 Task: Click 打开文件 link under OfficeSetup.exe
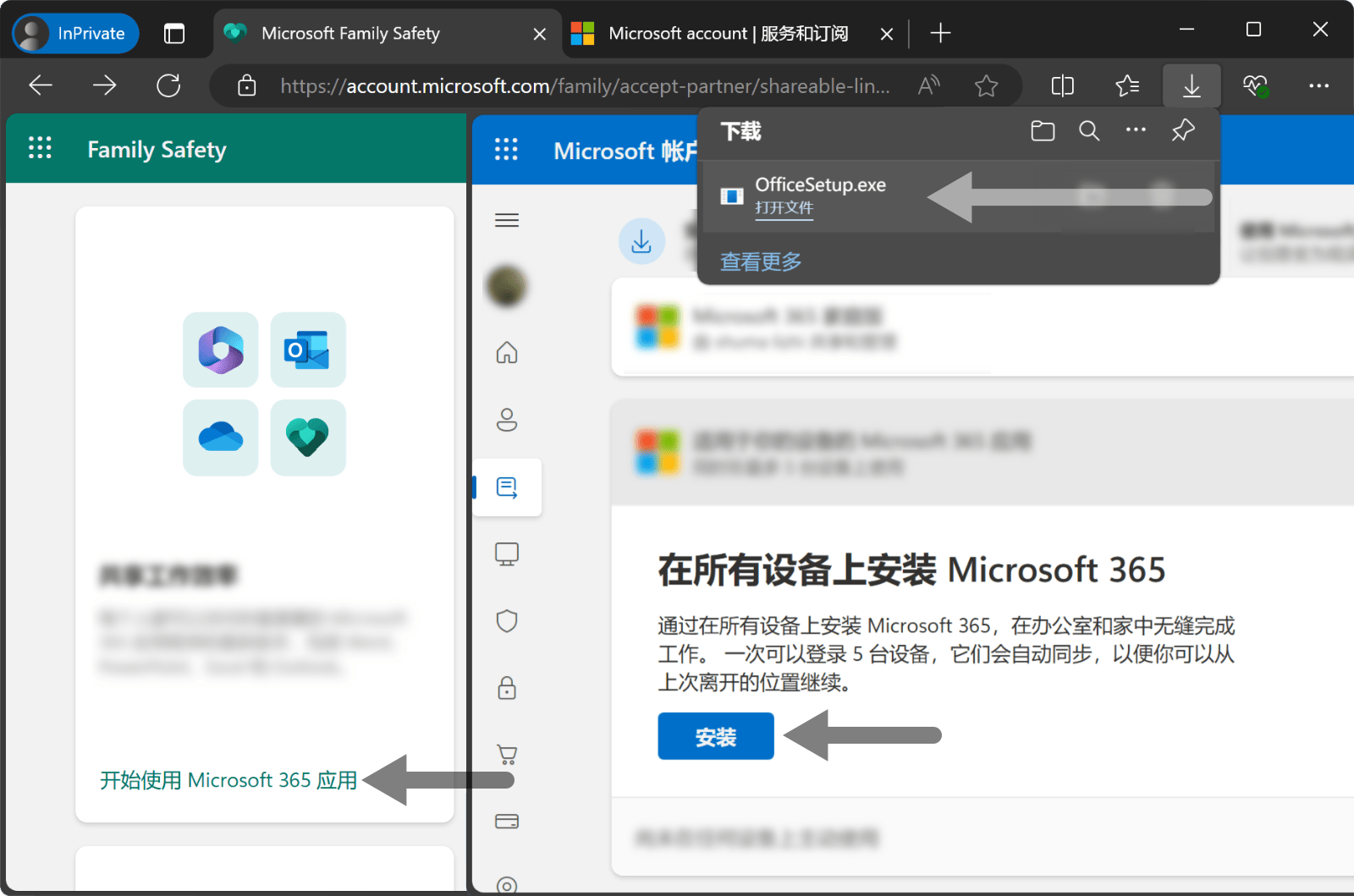[784, 208]
